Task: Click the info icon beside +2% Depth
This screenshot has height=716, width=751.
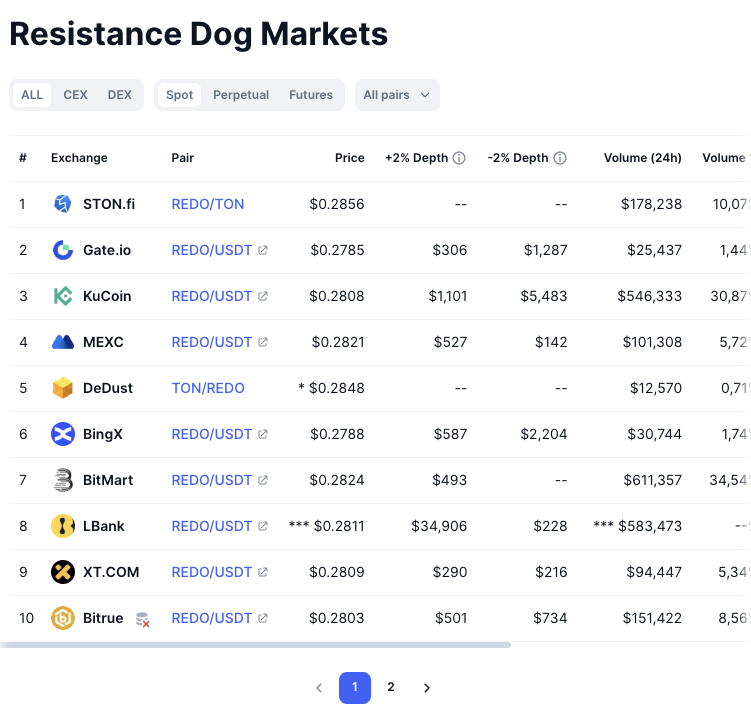Action: click(x=459, y=158)
